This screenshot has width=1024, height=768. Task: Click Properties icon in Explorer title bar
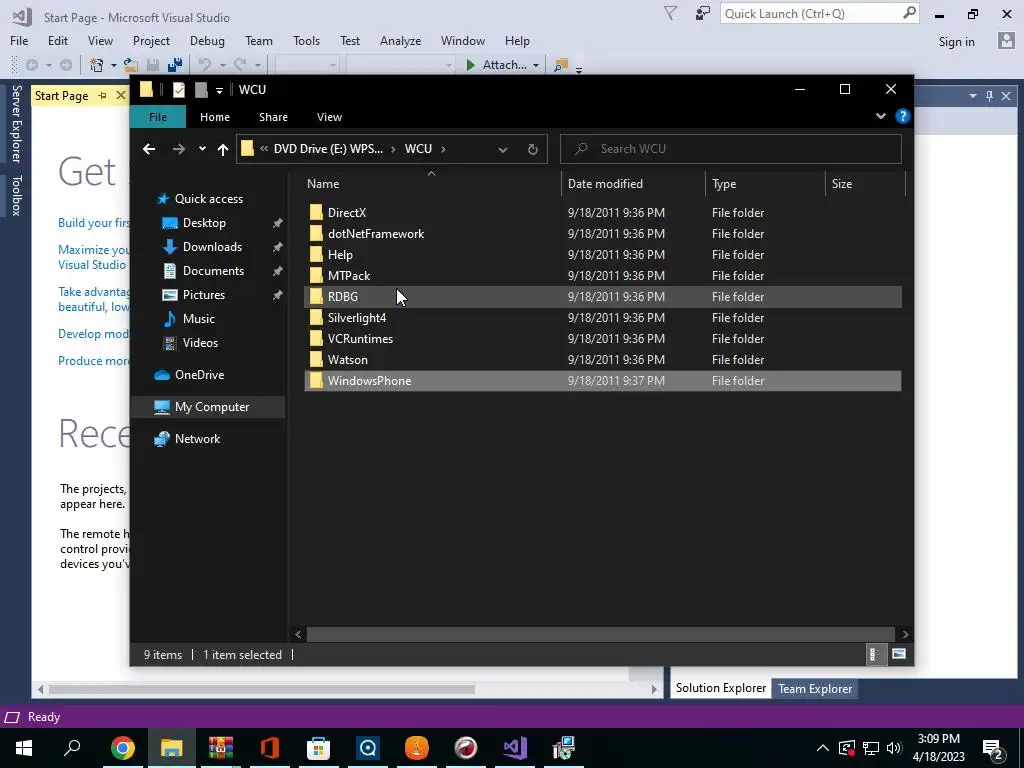pos(179,89)
